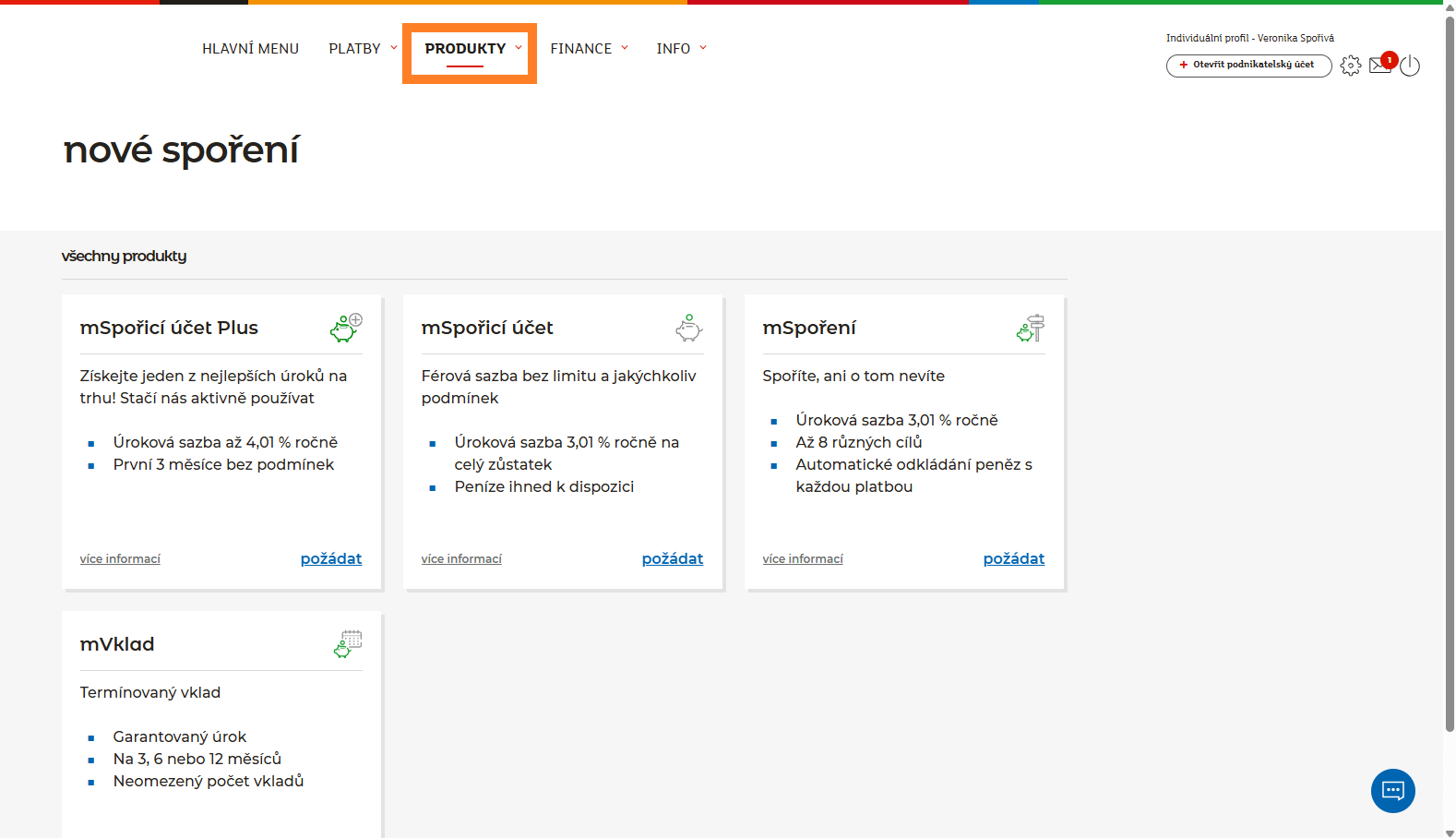
Task: Open the PLATBY menu item
Action: 354,49
